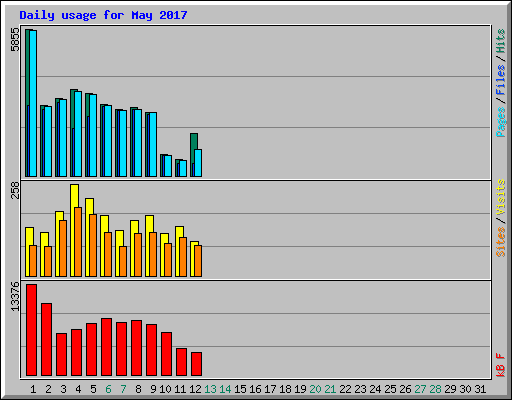Click the 5855 y-axis value
This screenshot has width=512, height=400.
click(15, 40)
